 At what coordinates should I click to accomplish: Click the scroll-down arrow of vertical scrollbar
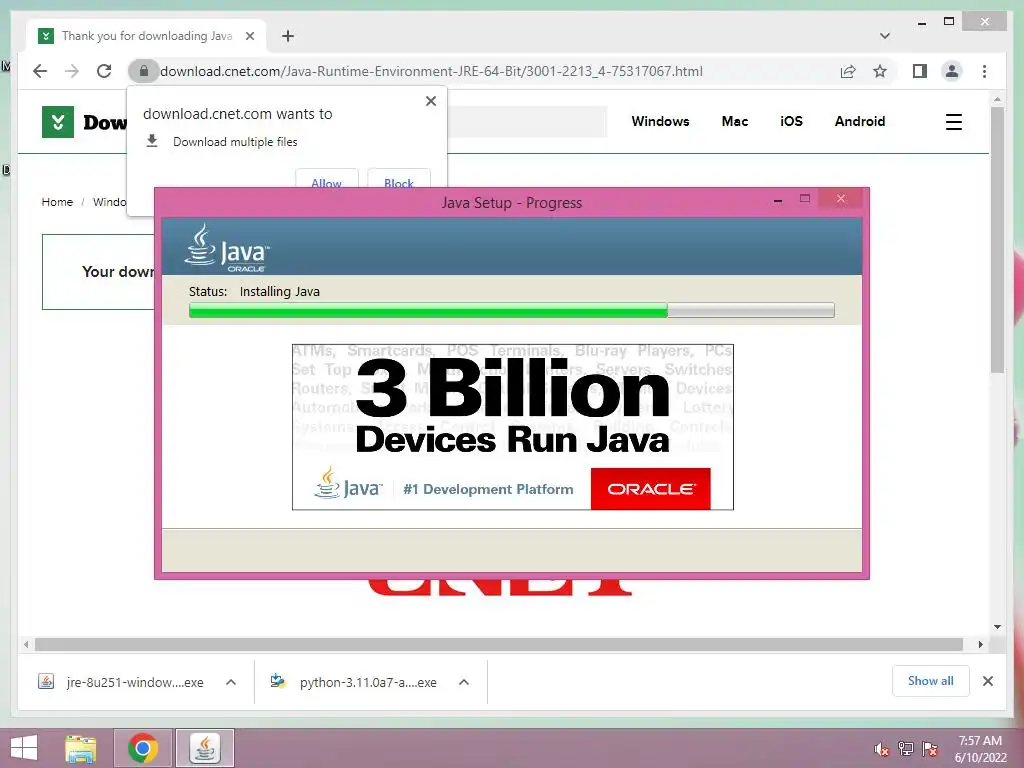997,627
